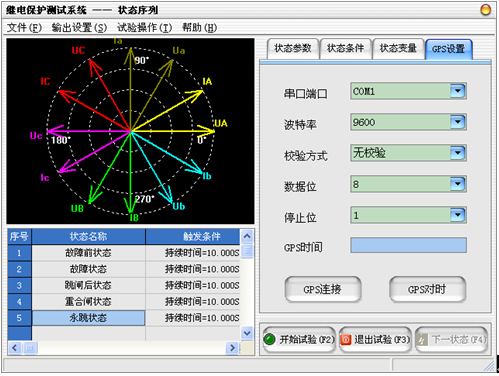Click the GPS对时 button
The image size is (499, 376).
[427, 289]
